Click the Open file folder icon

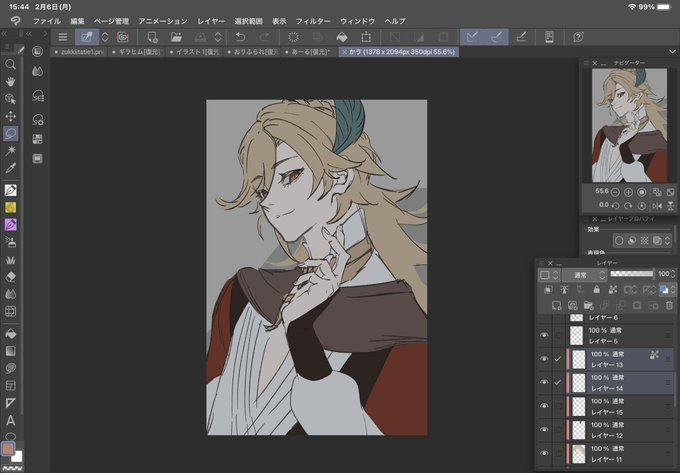176,37
